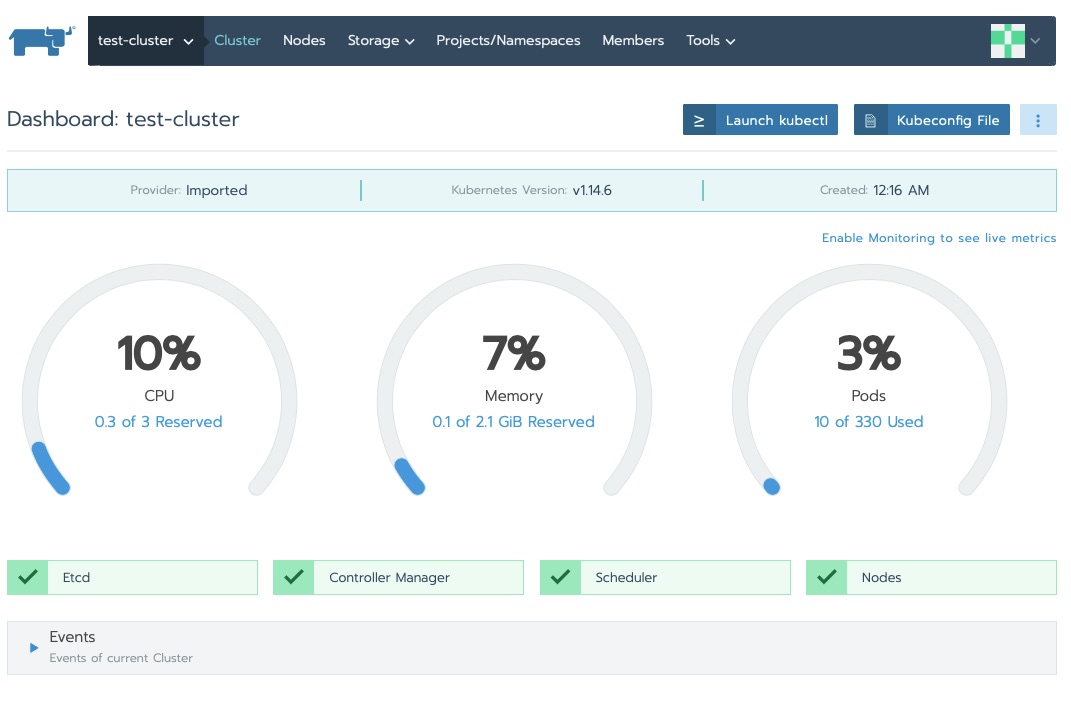Click the Controller Manager checkmark icon
This screenshot has width=1071, height=701.
click(293, 577)
